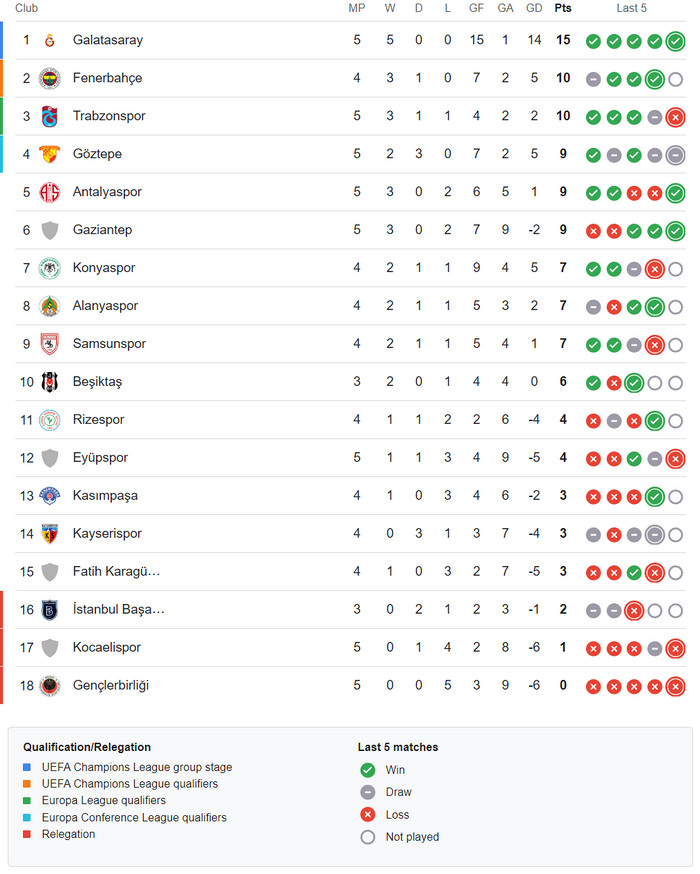Click the Last 5 column header
The height and width of the screenshot is (874, 700).
pos(631,8)
